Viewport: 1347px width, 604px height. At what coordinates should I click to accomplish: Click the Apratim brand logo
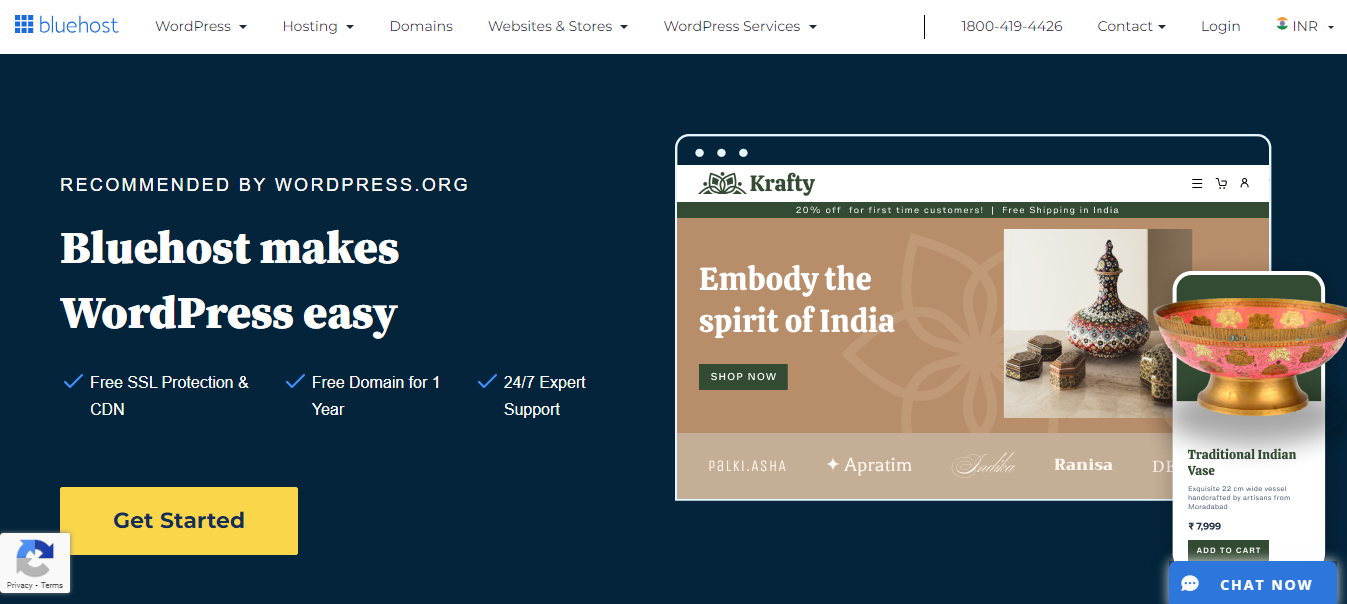(869, 465)
